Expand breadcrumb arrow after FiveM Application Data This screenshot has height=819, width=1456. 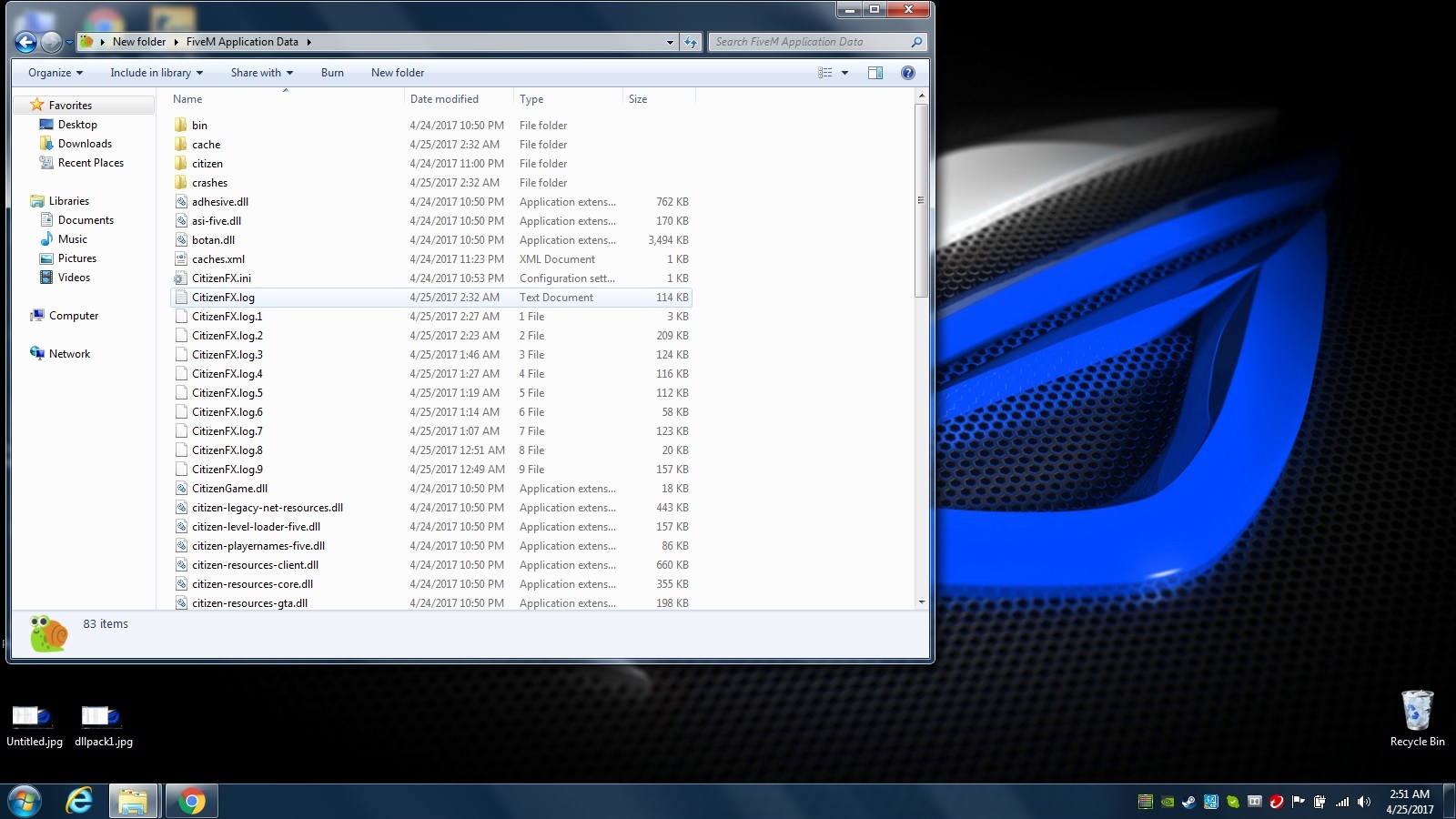(308, 42)
